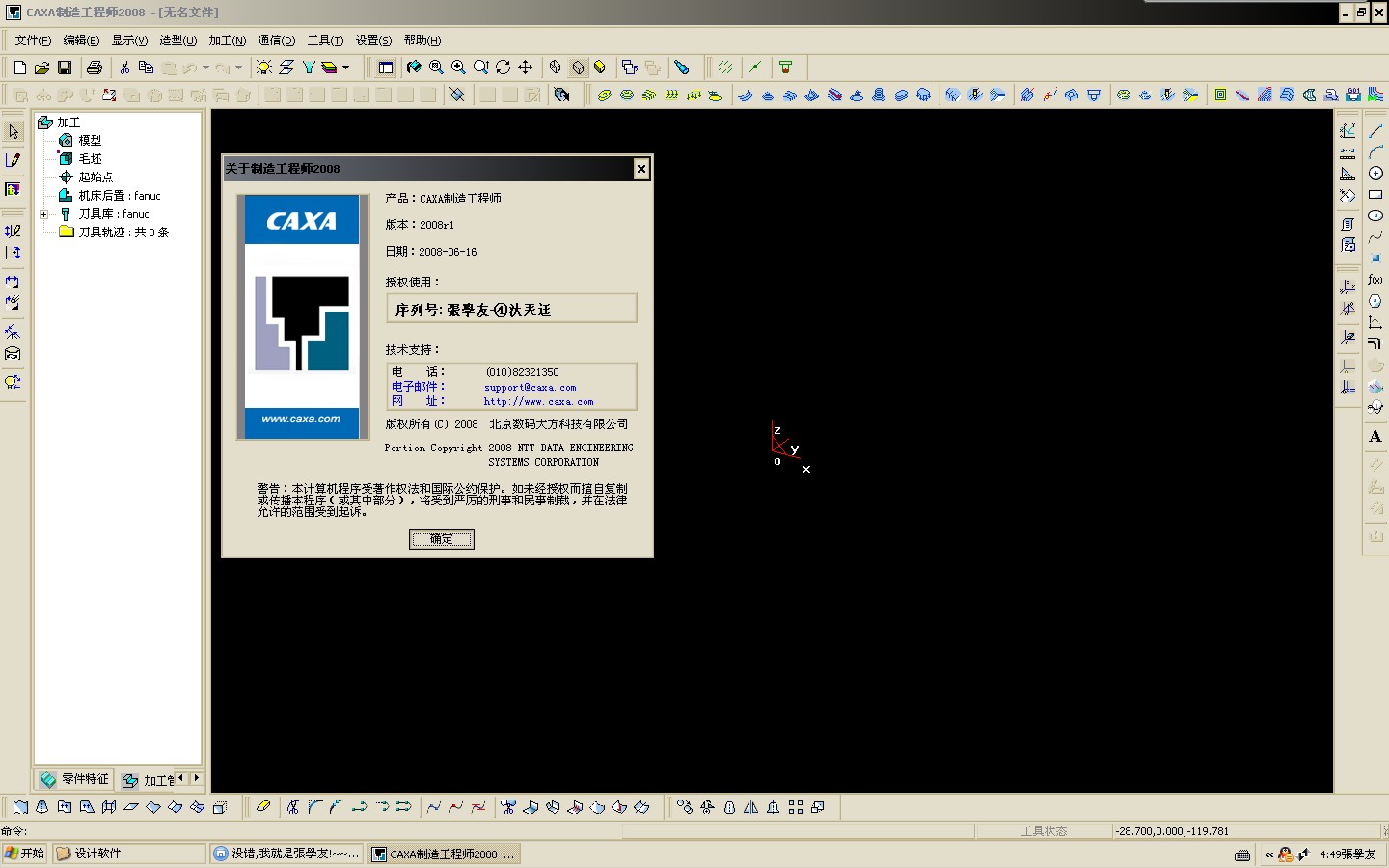
Task: Open 设计软件 folder from the taskbar
Action: coord(129,854)
